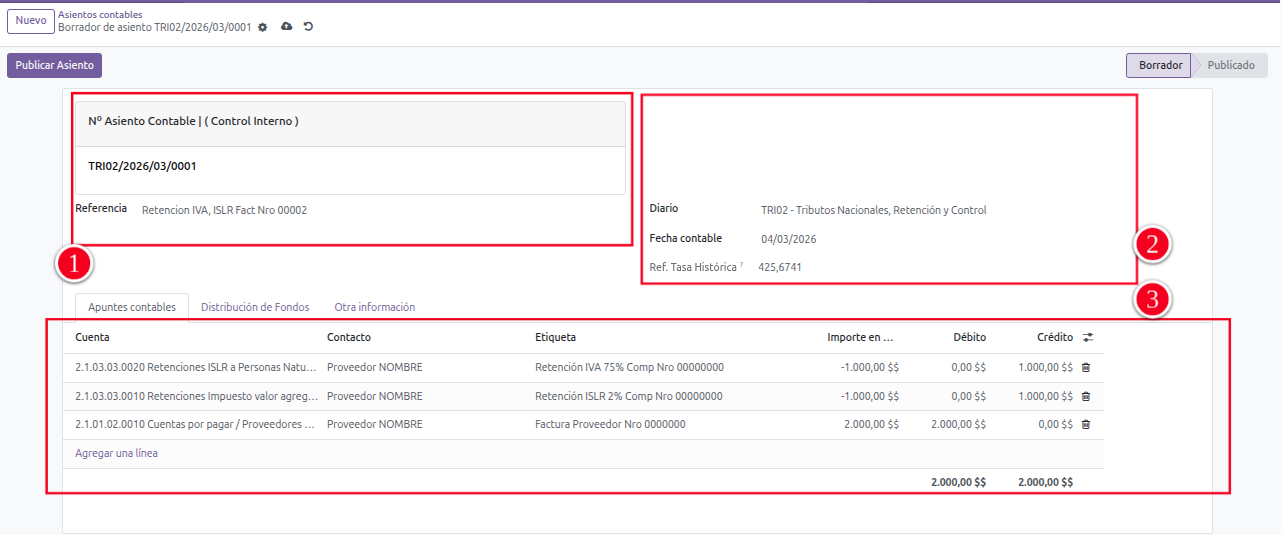Delete the Retención IVA 75% line

coord(1086,368)
